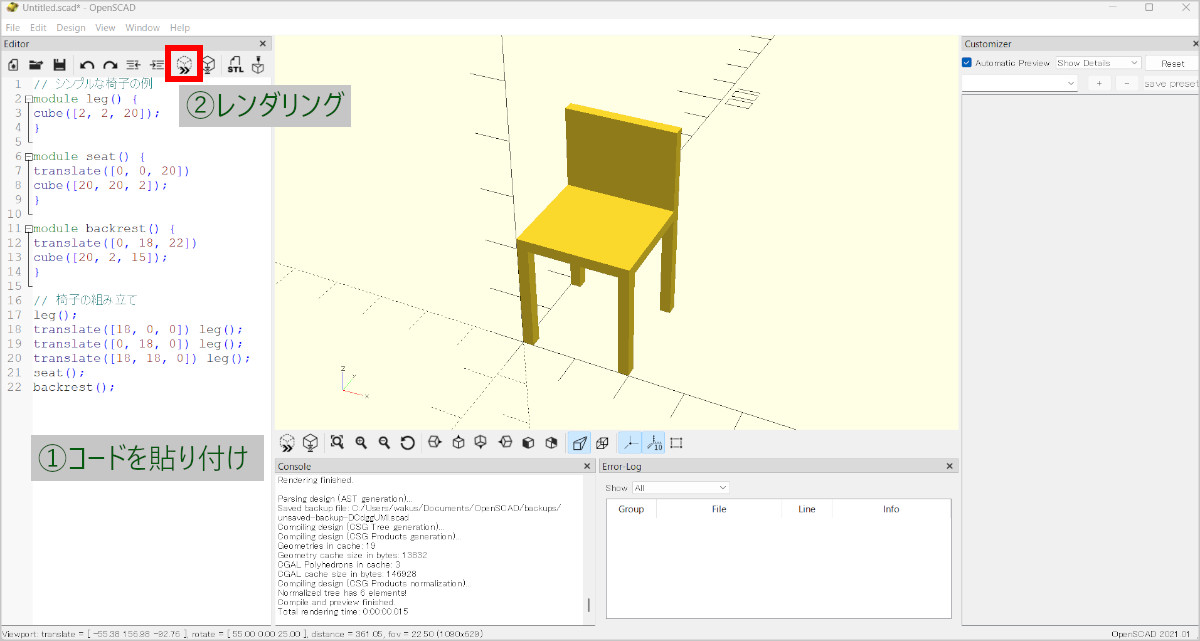Screen dimensions: 1200x641
Task: Render the model from the Editor toolbar
Action: click(208, 66)
